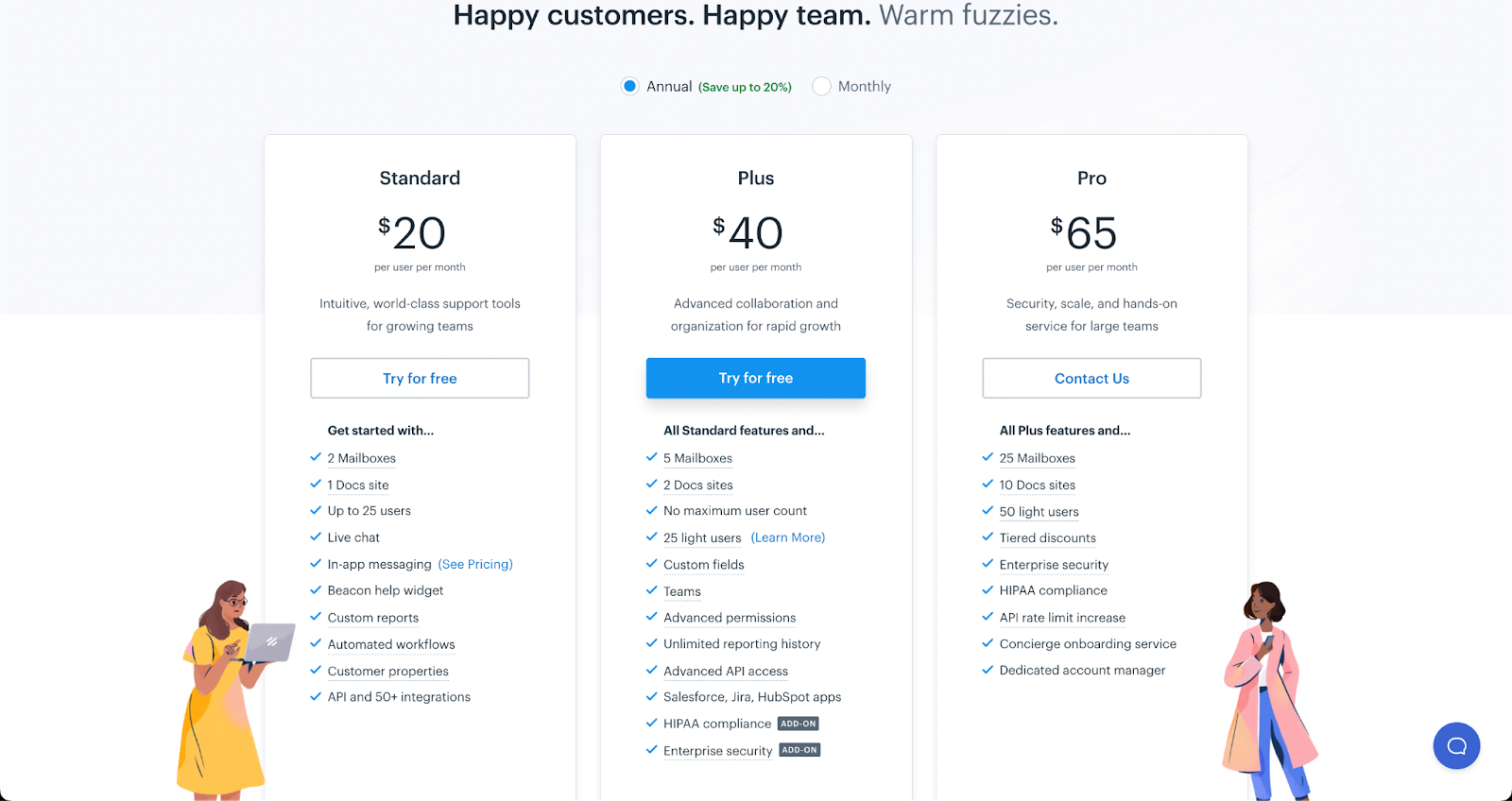This screenshot has height=801, width=1512.
Task: Click Try for free under Plus plan
Action: pyautogui.click(x=755, y=378)
